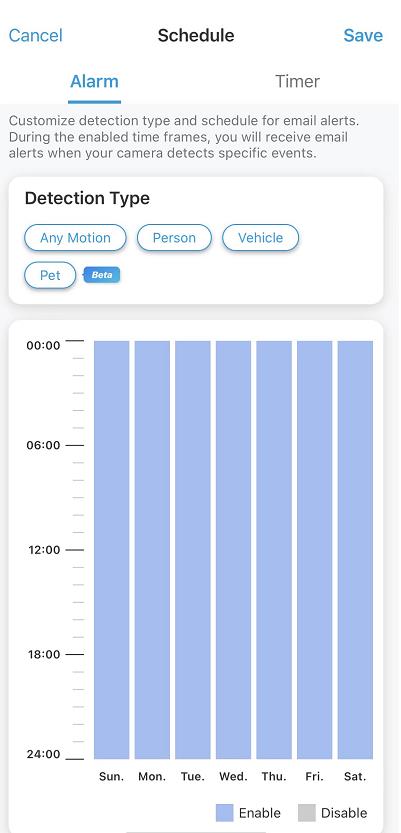Tap the Friday schedule column
The height and width of the screenshot is (833, 401).
point(314,550)
